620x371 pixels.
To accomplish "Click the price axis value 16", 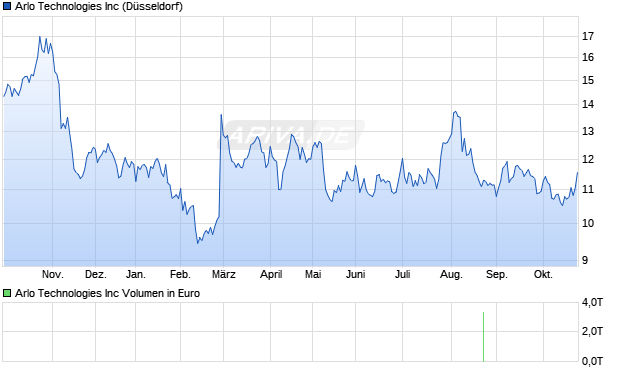I will click(588, 57).
